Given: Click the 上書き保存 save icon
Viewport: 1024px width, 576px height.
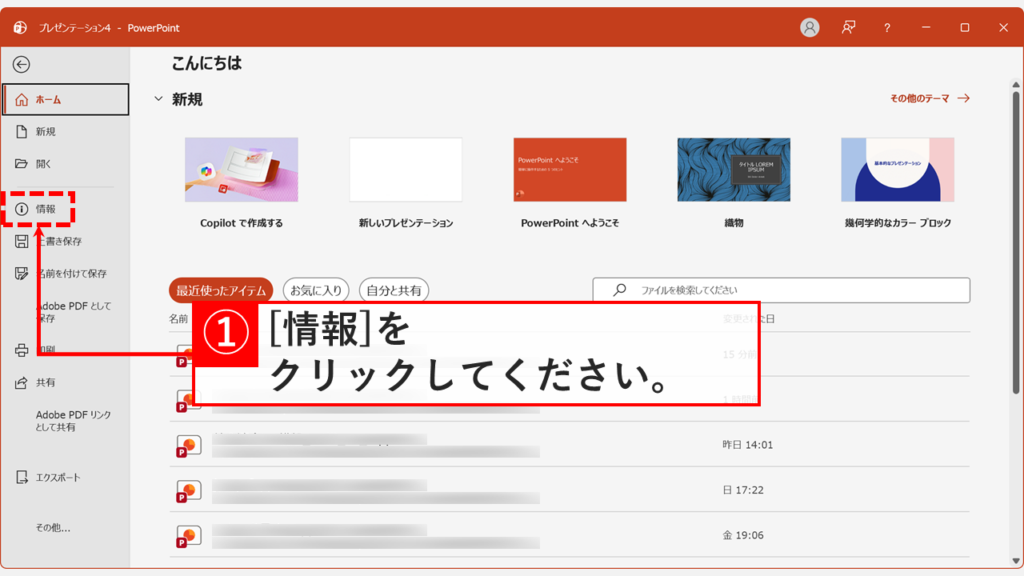Looking at the screenshot, I should (22, 241).
